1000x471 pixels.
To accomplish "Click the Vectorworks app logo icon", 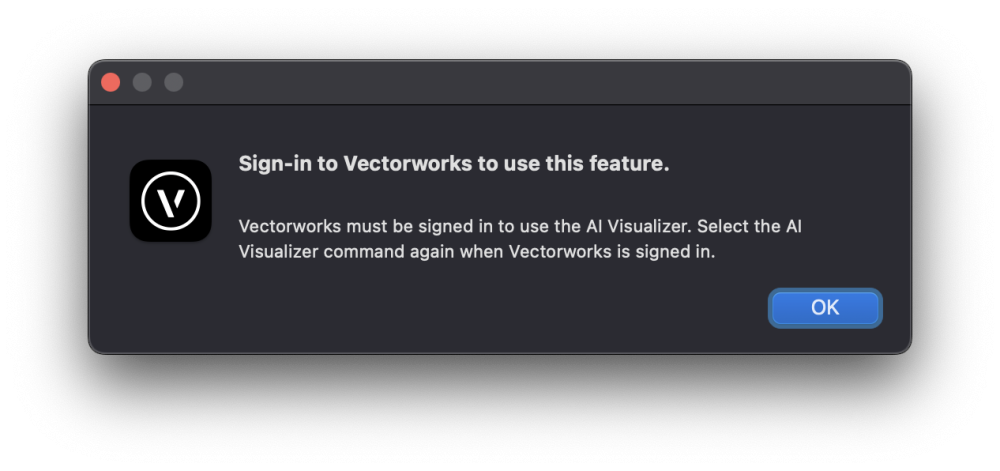I will [x=170, y=201].
